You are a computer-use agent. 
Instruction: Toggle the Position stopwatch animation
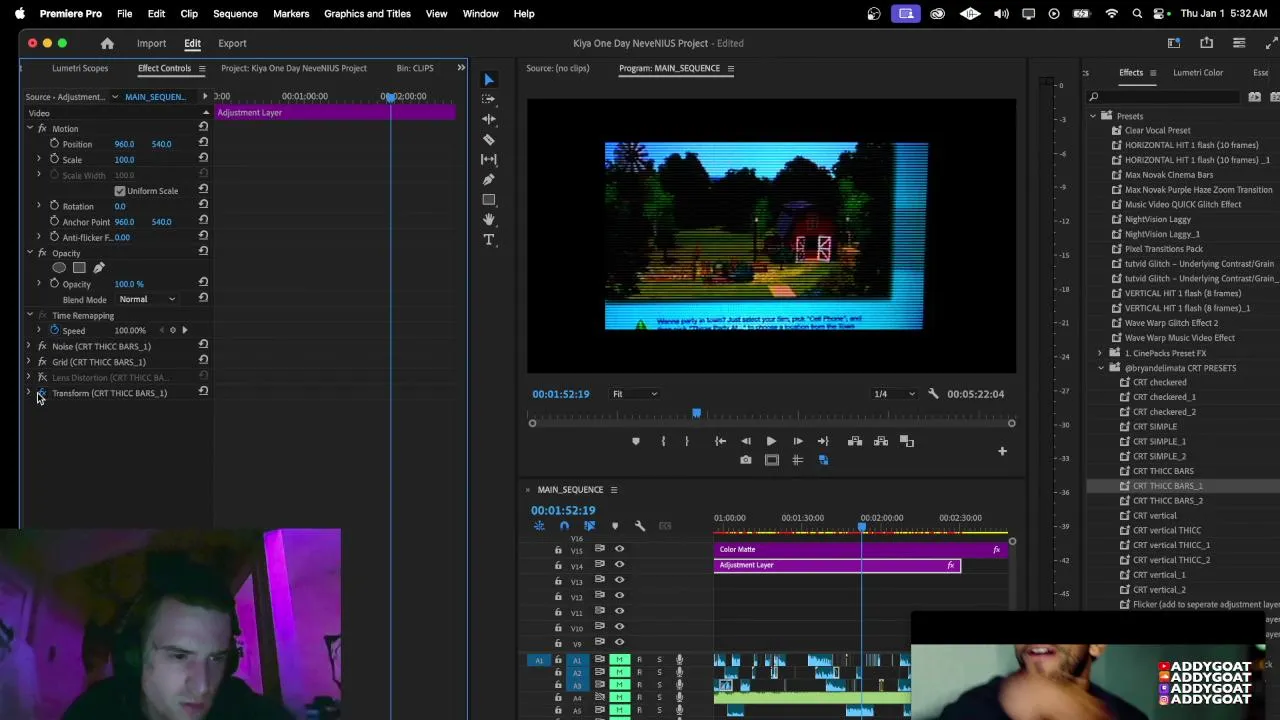tap(54, 144)
